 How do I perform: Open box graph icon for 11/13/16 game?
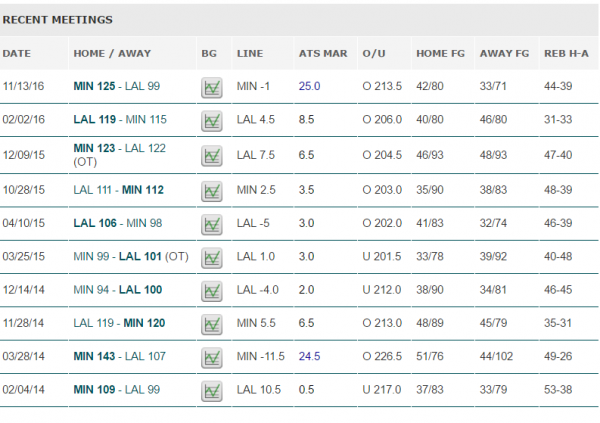click(212, 88)
